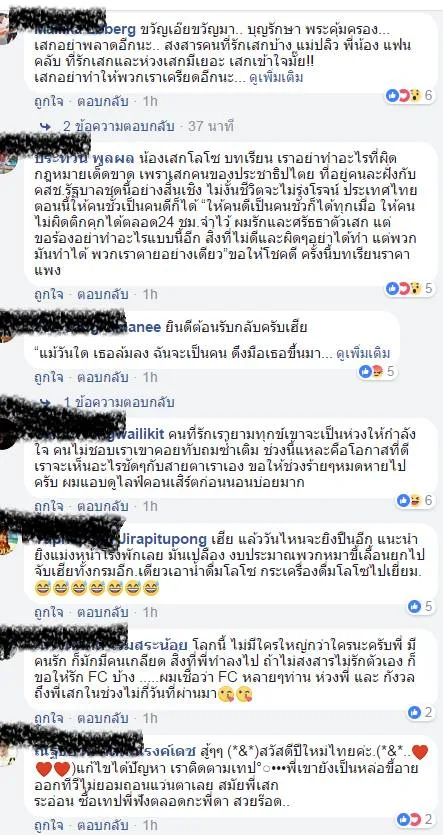
Task: Click like reaction icon showing 5 on เฮีย แล้ววันไหน comment
Action: point(415,606)
